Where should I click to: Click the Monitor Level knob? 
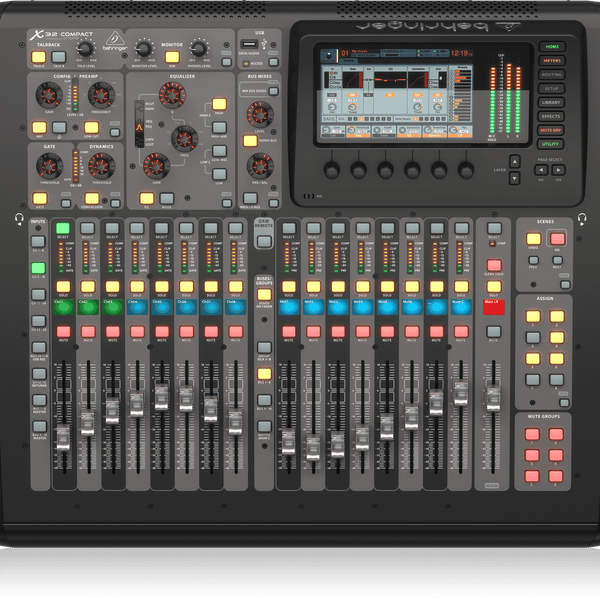click(x=143, y=49)
